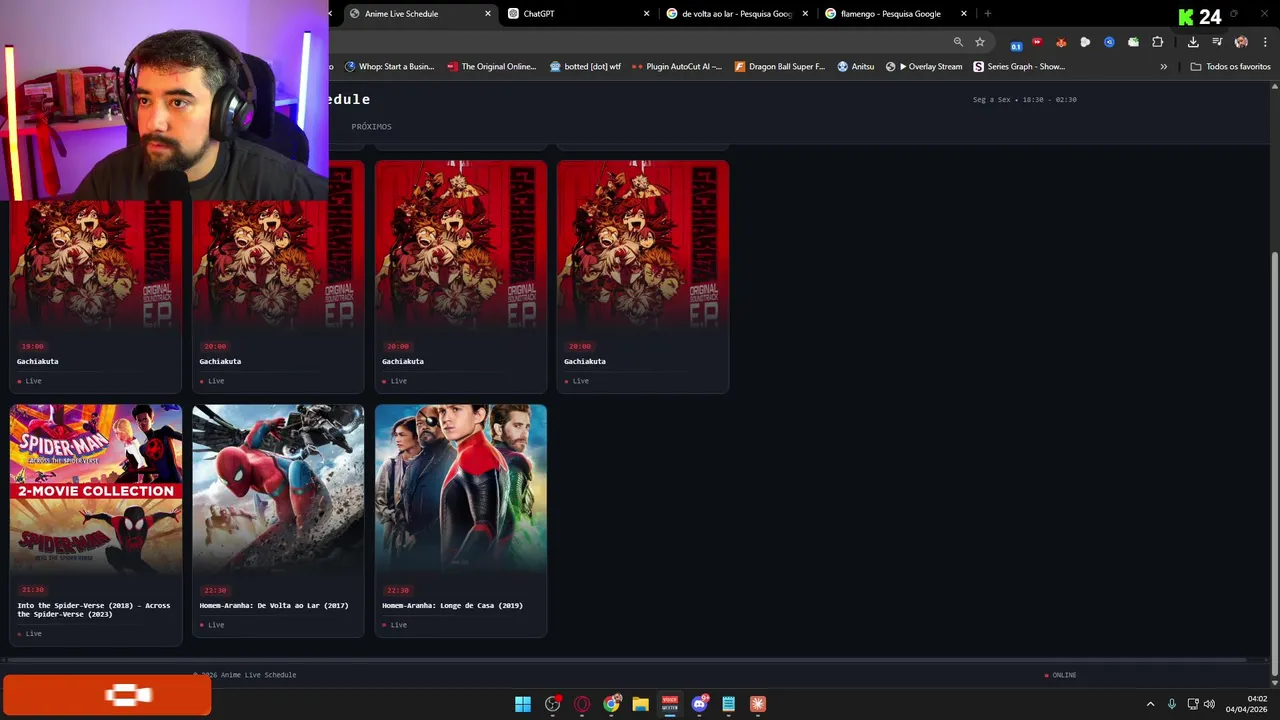Open the 'de volta ao lar' Google search tab

pyautogui.click(x=737, y=14)
